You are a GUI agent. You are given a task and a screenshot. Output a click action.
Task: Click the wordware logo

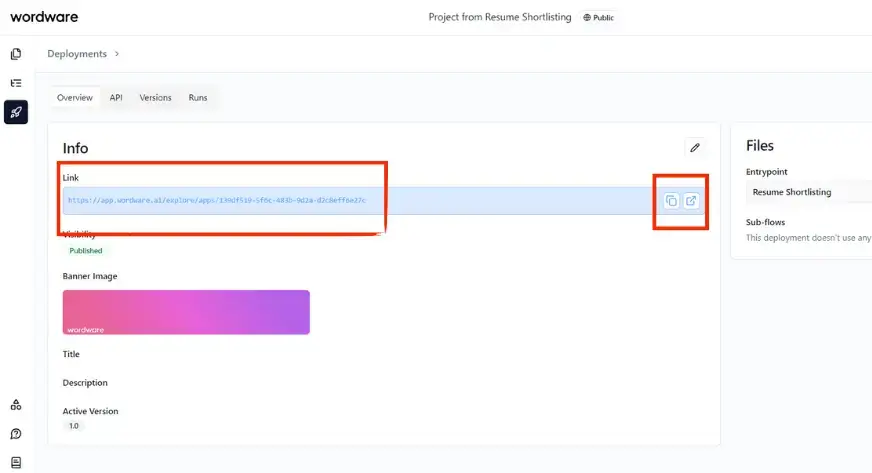(x=44, y=17)
